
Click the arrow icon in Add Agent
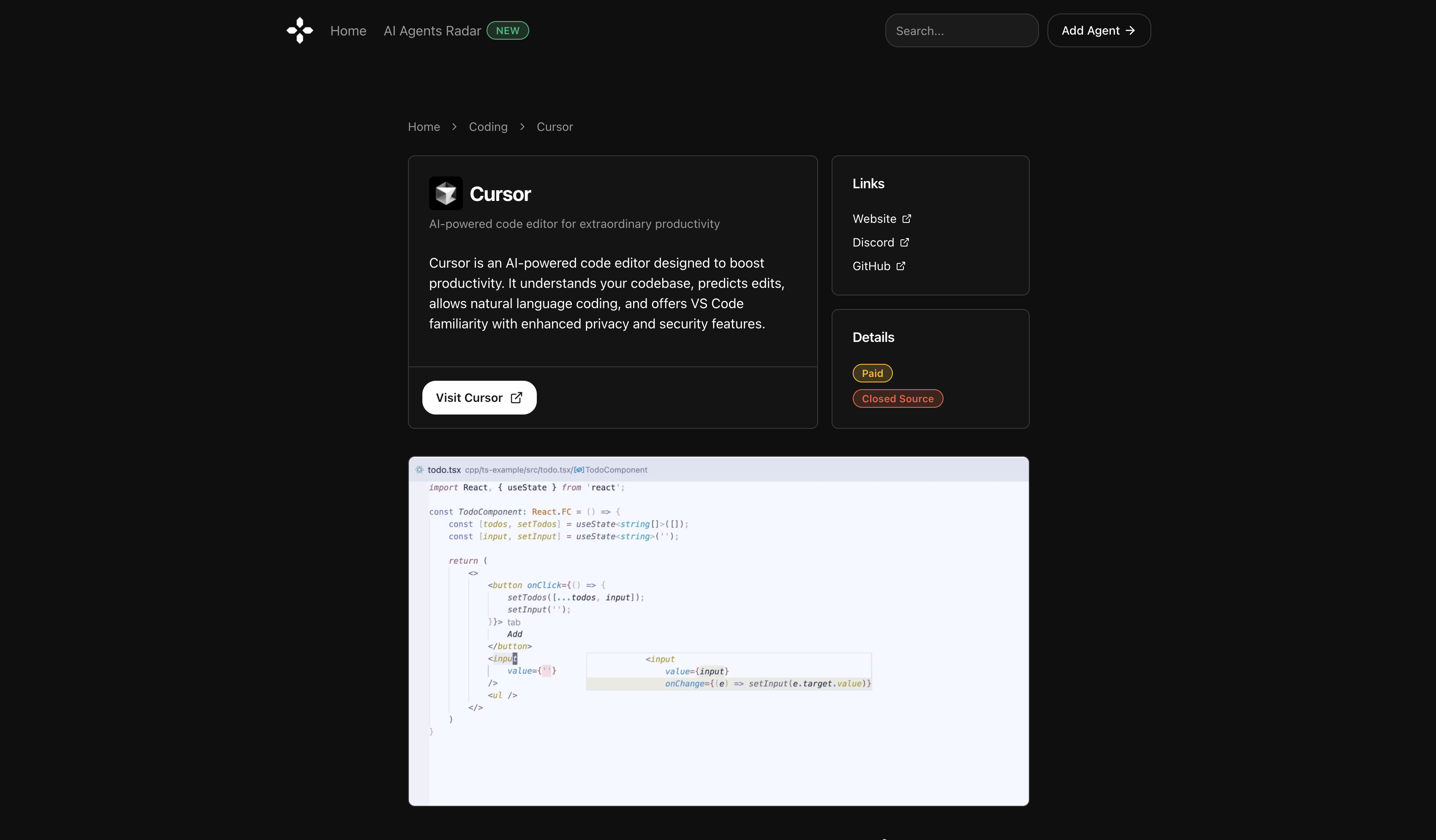click(x=1130, y=30)
